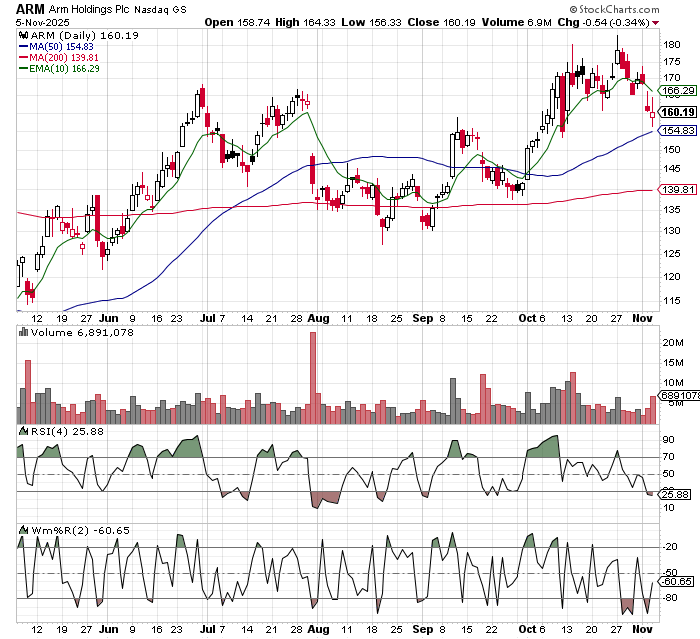Click the -20 Williams %R axis label
The height and width of the screenshot is (639, 700).
coord(671,547)
